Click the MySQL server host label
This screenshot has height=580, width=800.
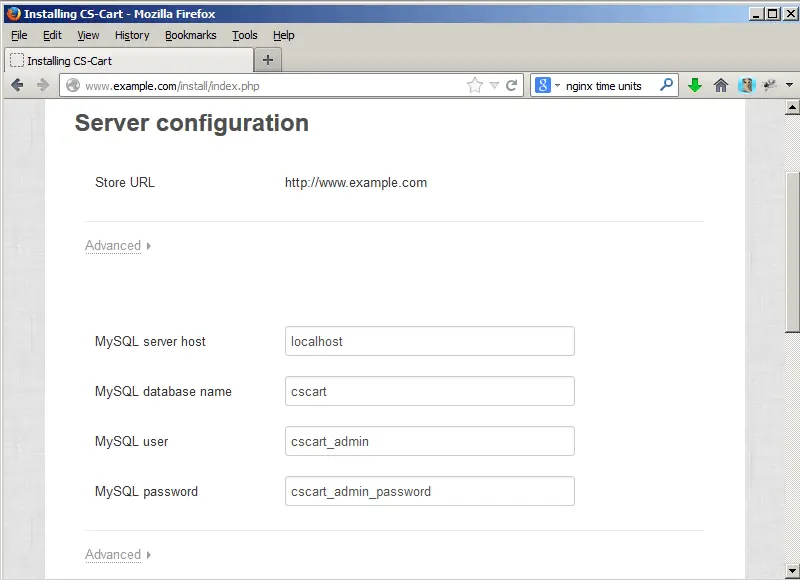[150, 341]
